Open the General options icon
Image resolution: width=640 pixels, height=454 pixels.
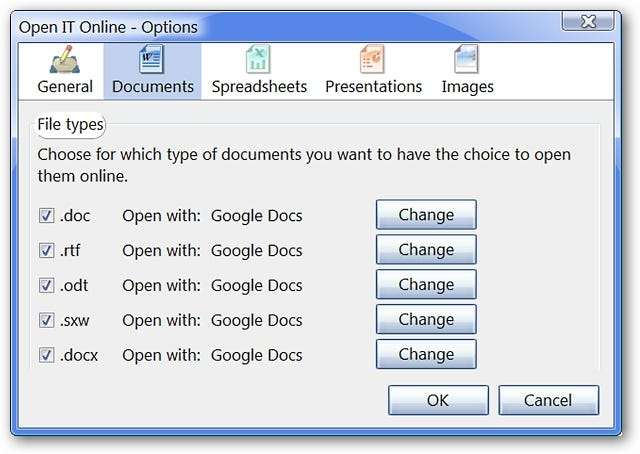pyautogui.click(x=65, y=61)
